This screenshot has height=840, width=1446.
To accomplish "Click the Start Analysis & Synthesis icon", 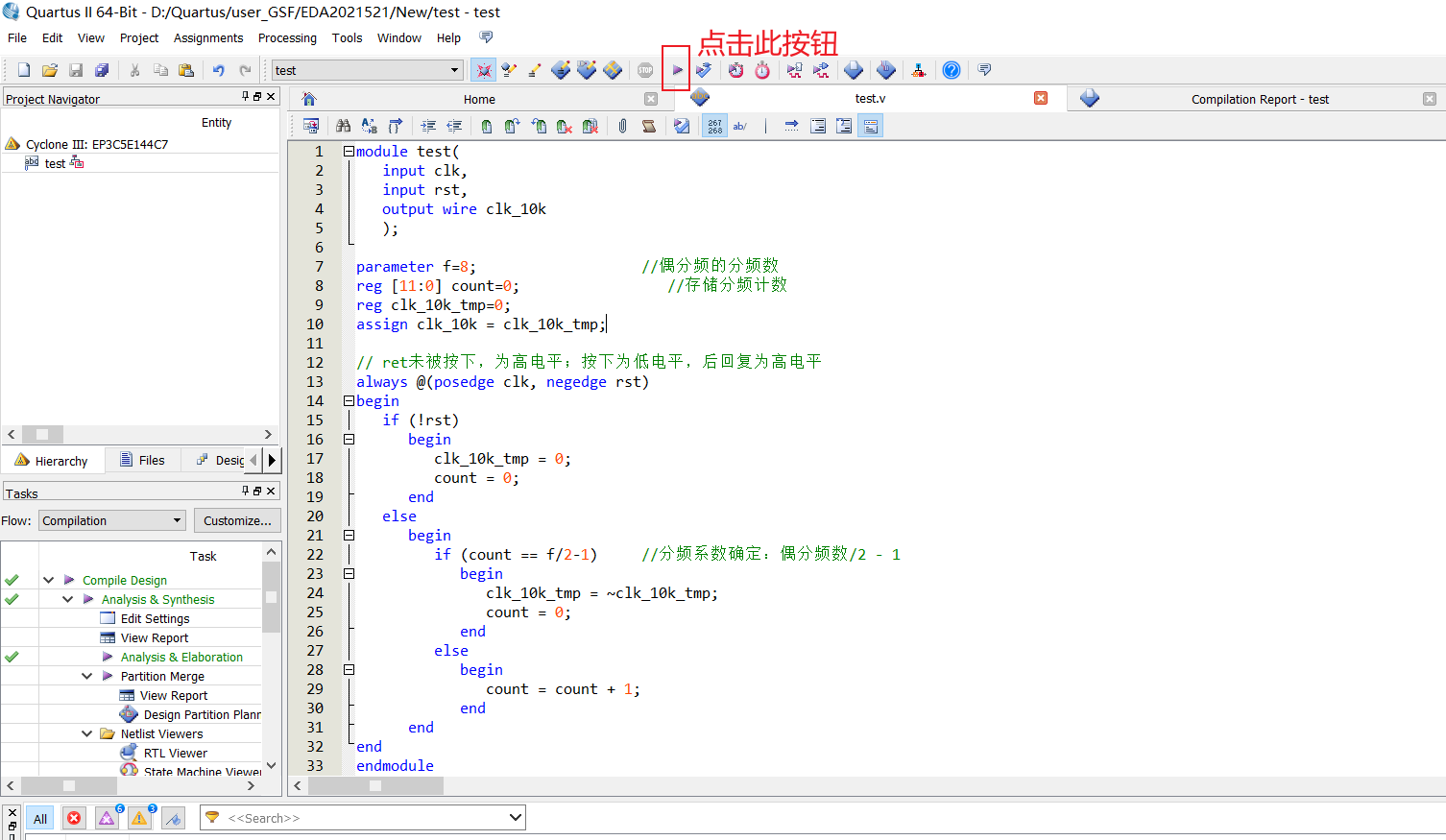I will pyautogui.click(x=704, y=70).
